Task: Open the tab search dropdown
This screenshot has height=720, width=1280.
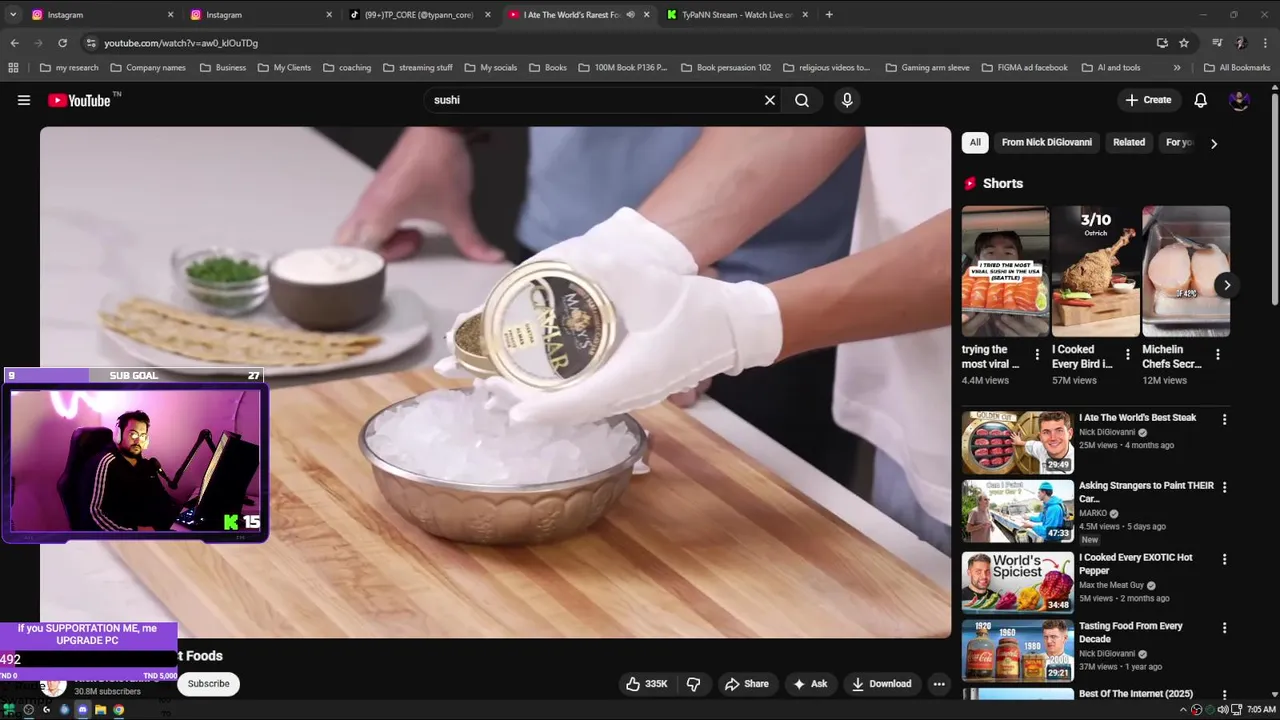Action: (x=12, y=15)
